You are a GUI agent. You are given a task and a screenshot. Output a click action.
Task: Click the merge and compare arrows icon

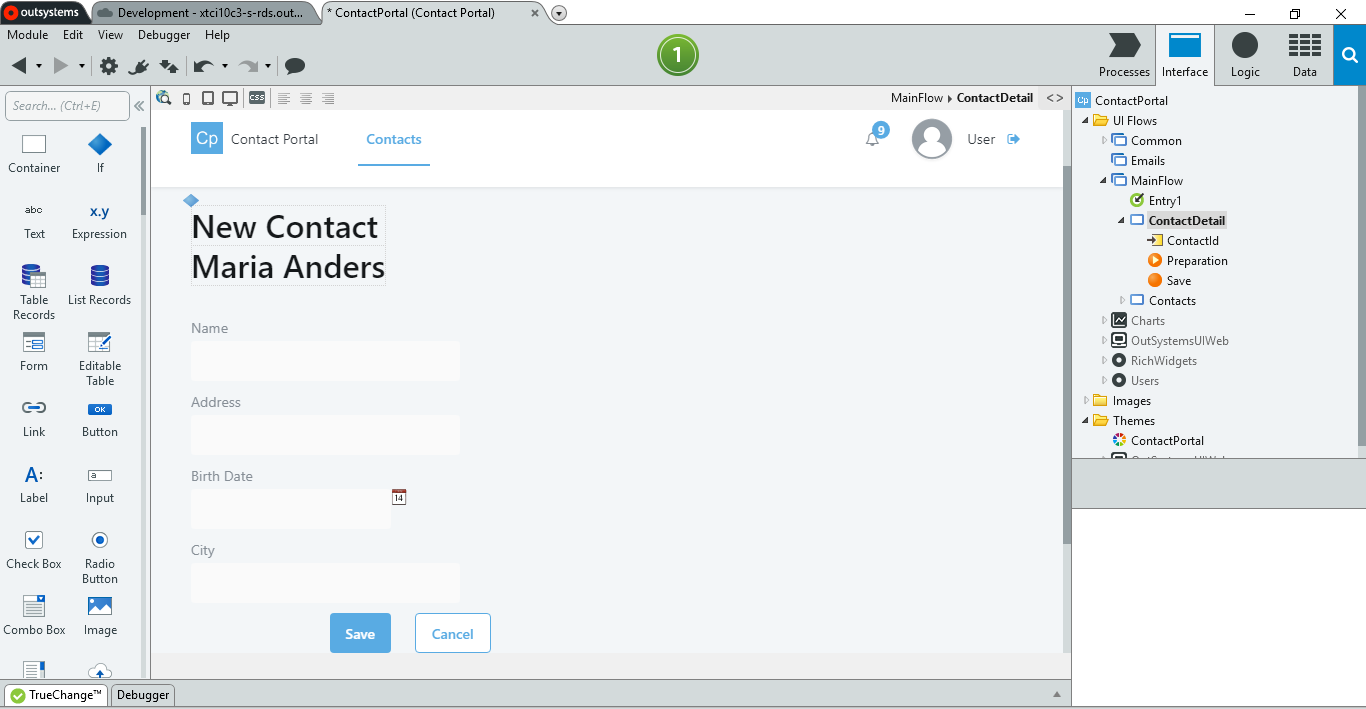[x=169, y=66]
